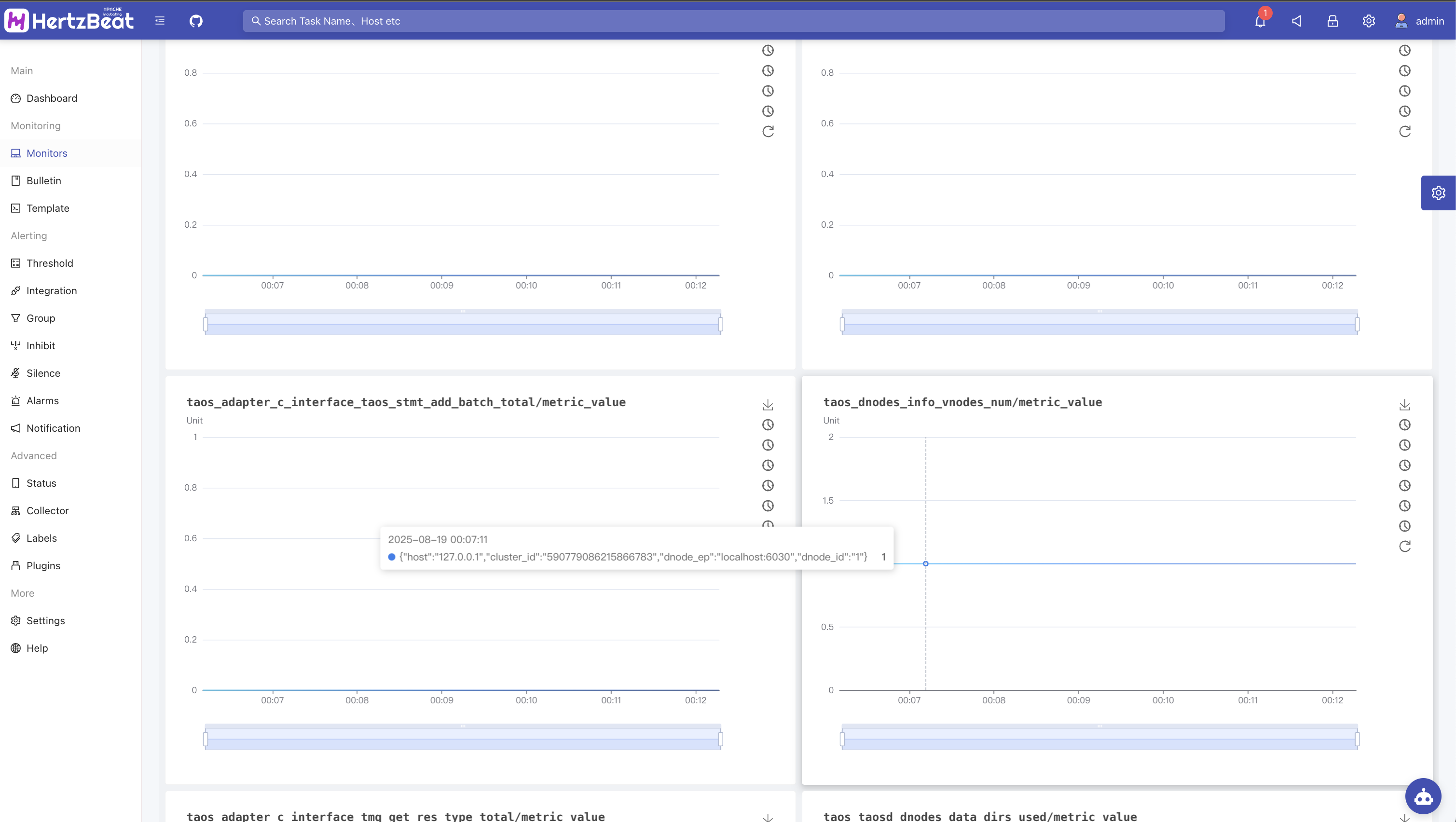1456x822 pixels.
Task: Open the Collector menu item
Action: [47, 510]
